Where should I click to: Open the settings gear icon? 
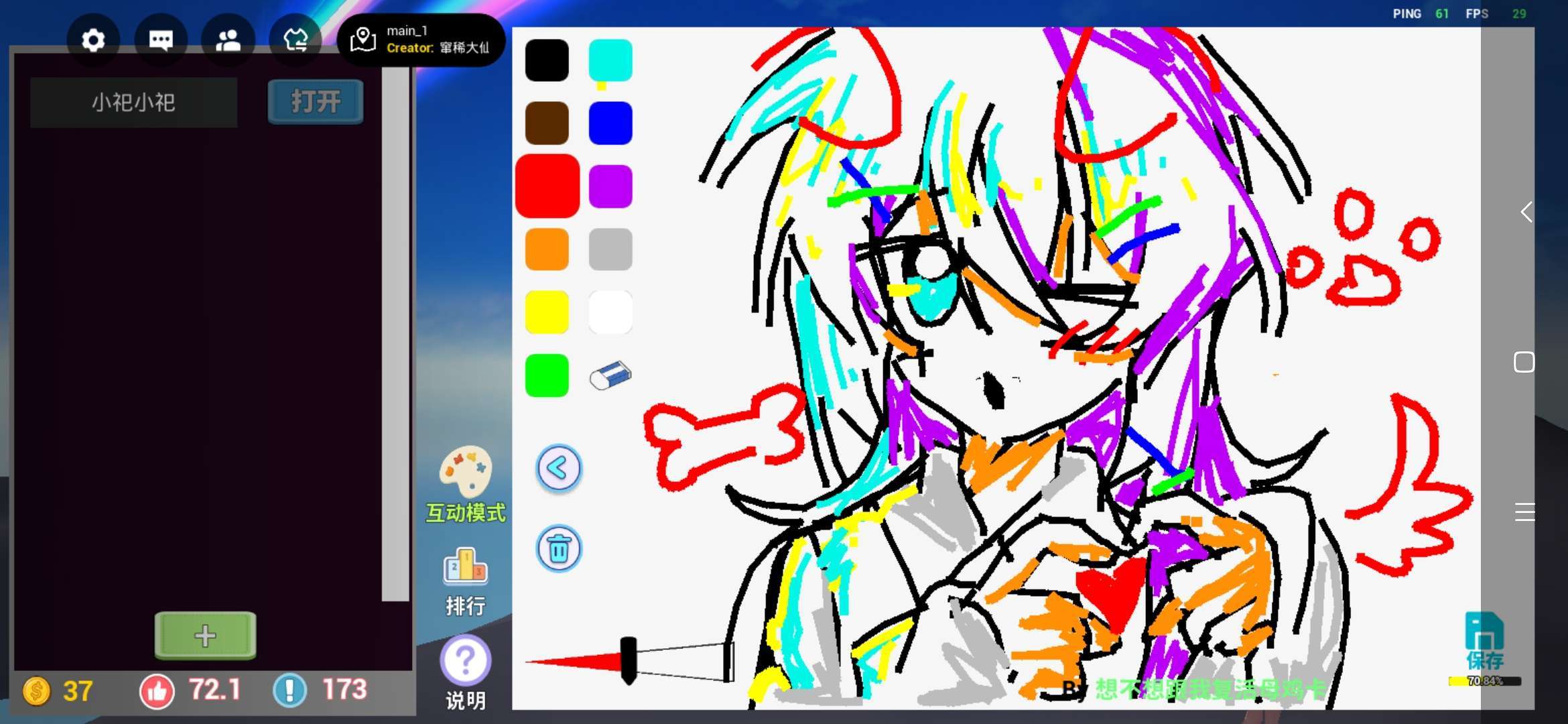coord(93,41)
